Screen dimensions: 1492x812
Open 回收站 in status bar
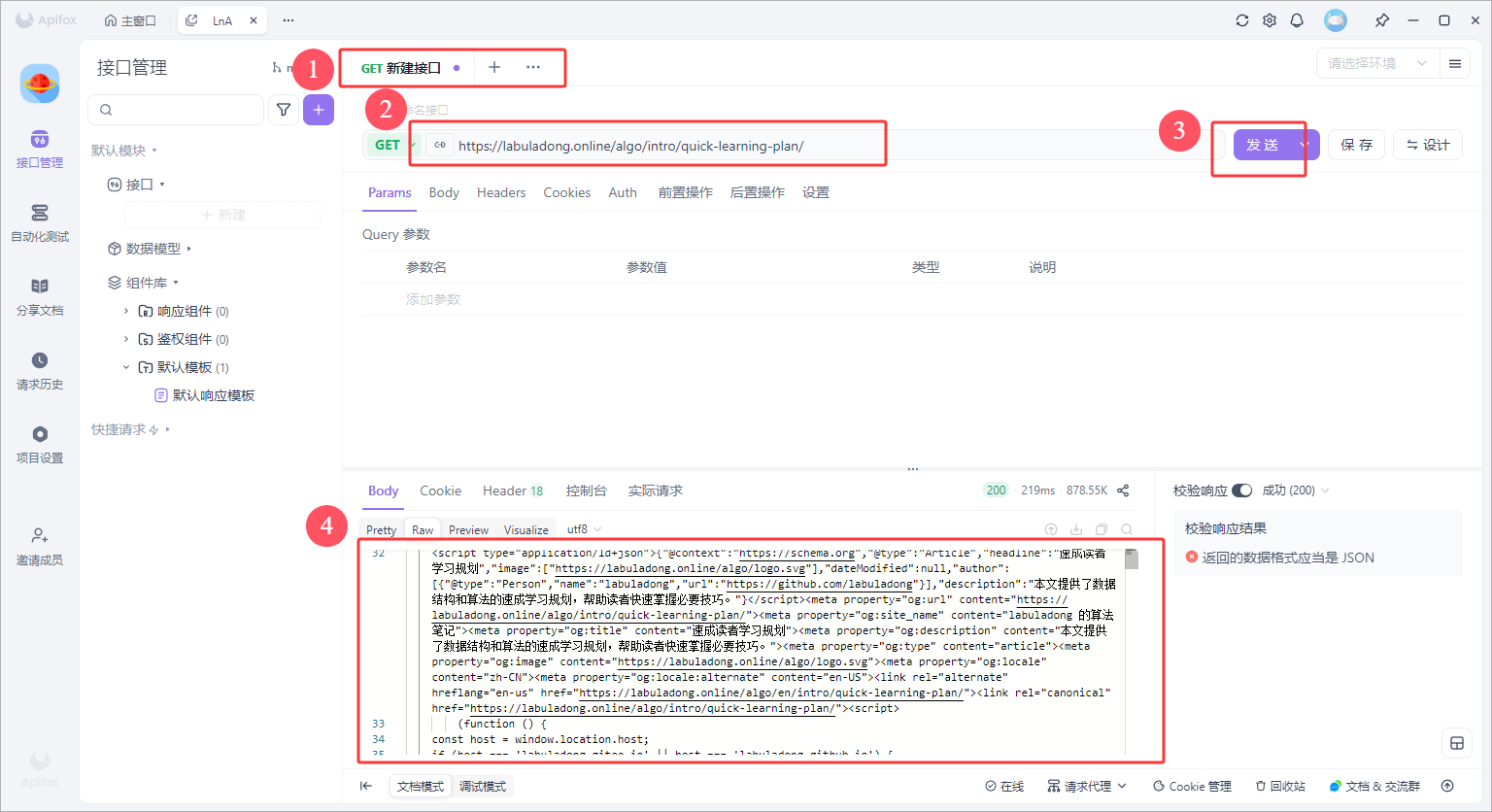(1280, 786)
